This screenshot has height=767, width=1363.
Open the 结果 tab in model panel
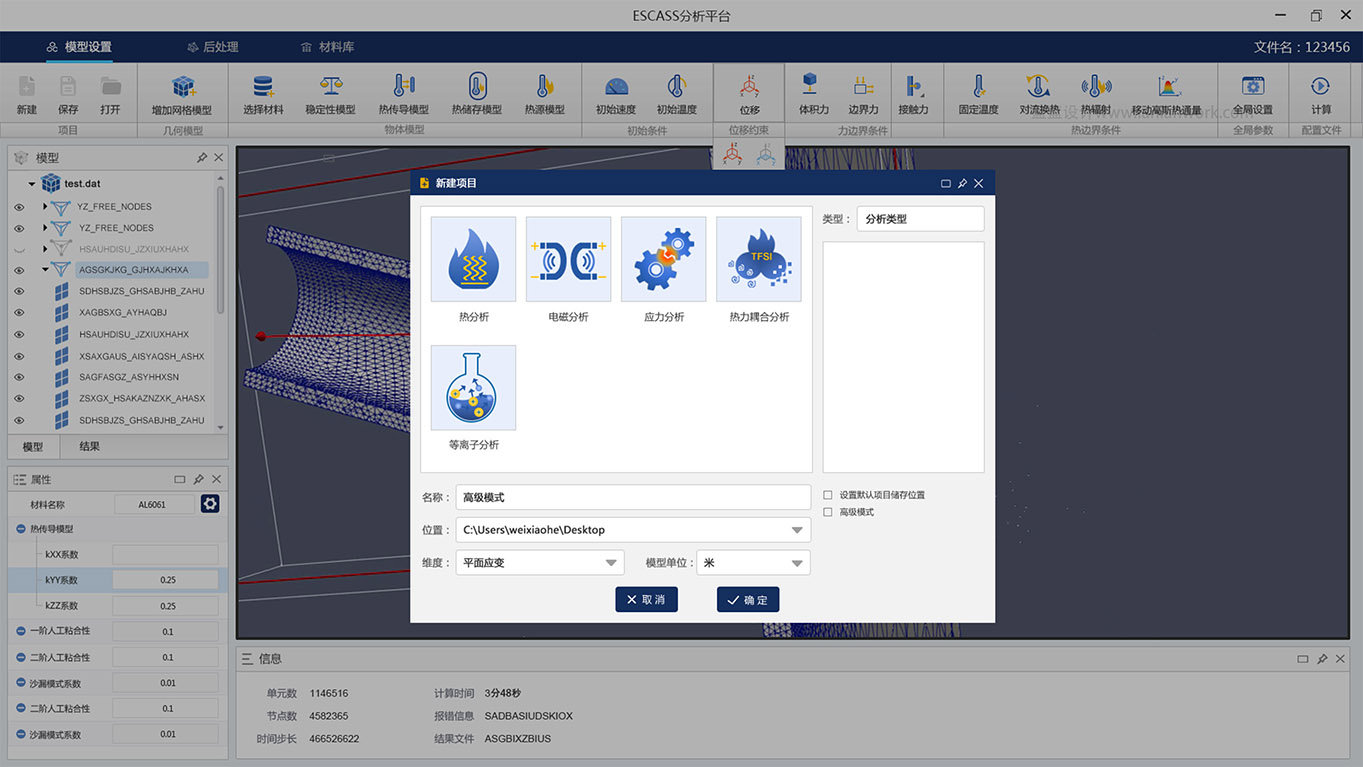point(89,446)
